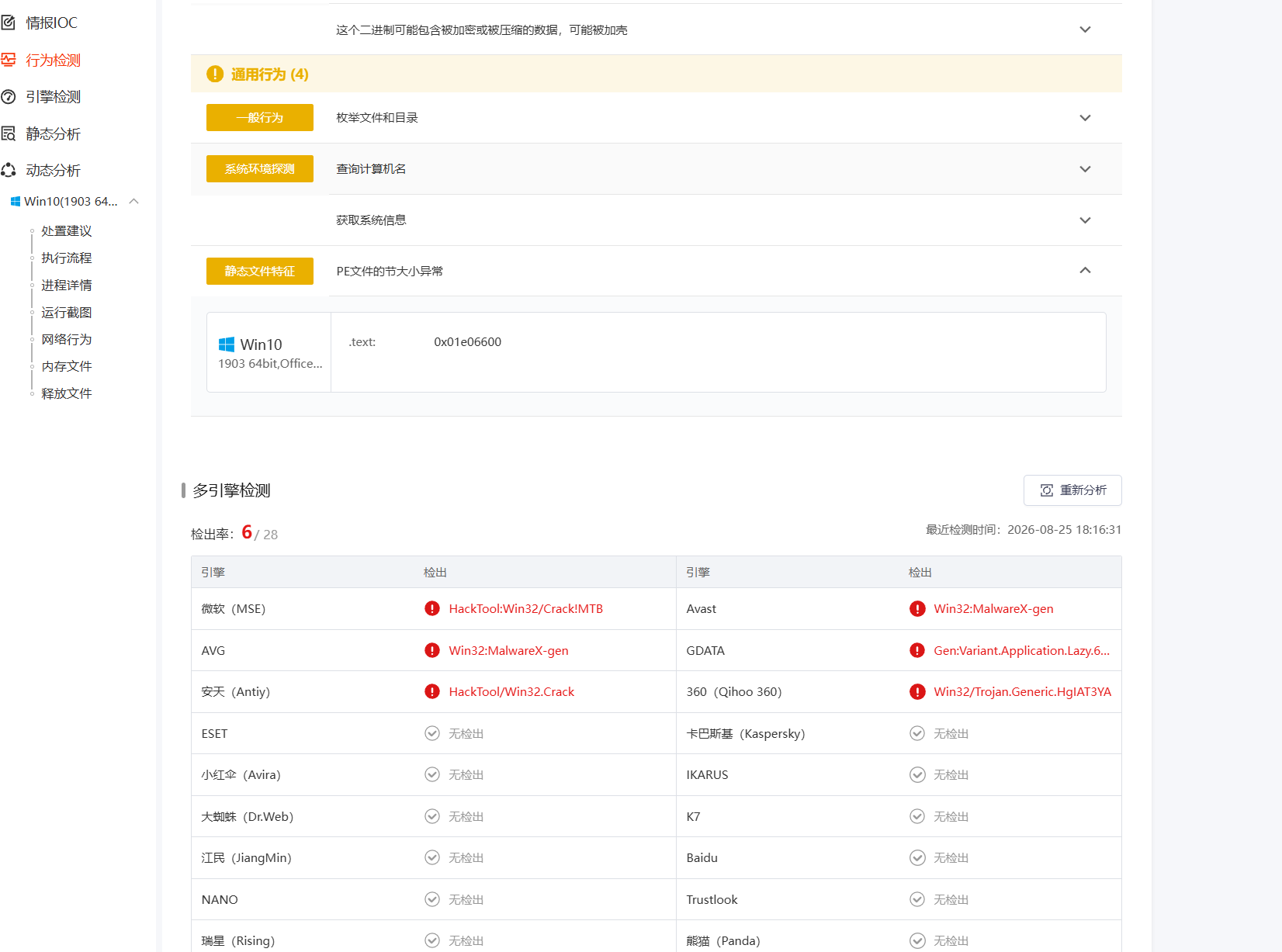1282x952 pixels.
Task: Click the gray check icon for 熊猫 (Panda)
Action: 917,940
